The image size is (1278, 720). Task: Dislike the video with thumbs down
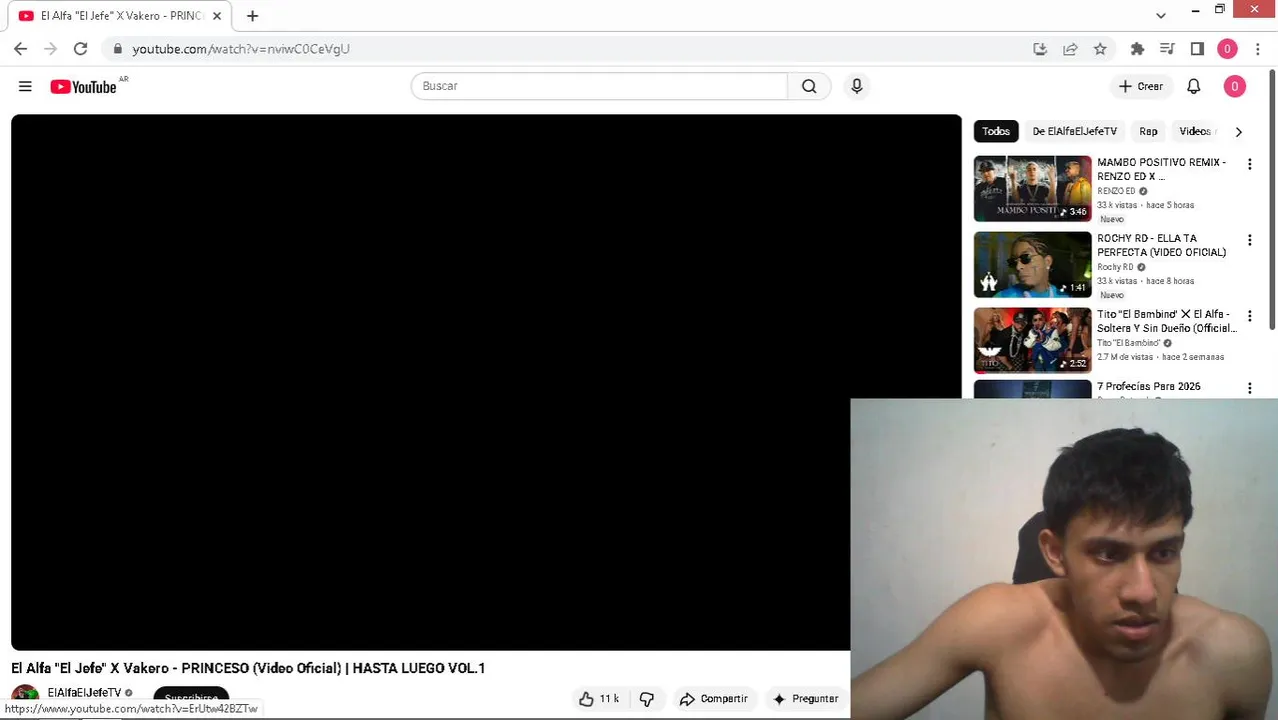pos(647,698)
